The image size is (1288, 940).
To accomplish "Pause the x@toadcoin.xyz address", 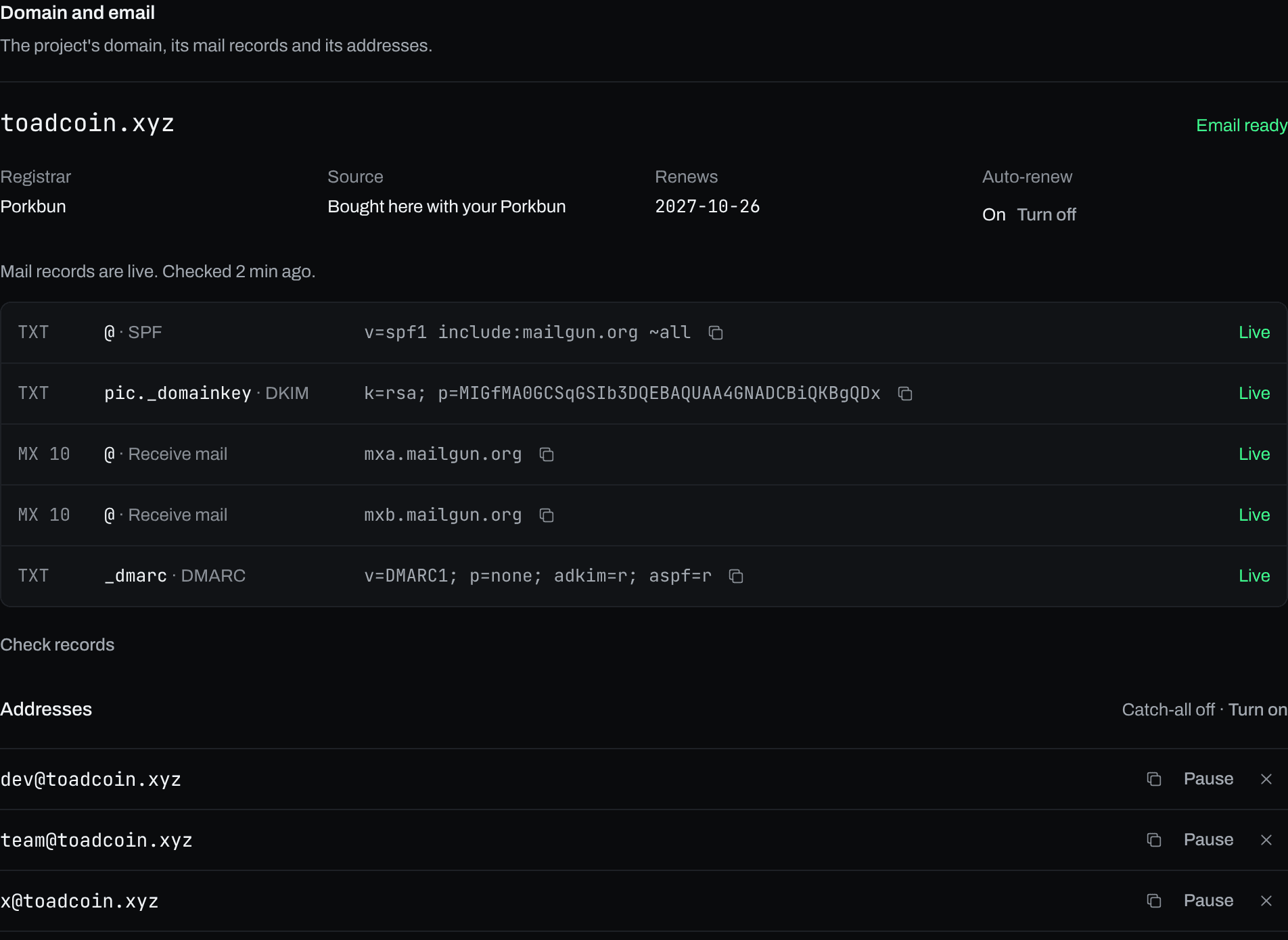I will (1208, 901).
